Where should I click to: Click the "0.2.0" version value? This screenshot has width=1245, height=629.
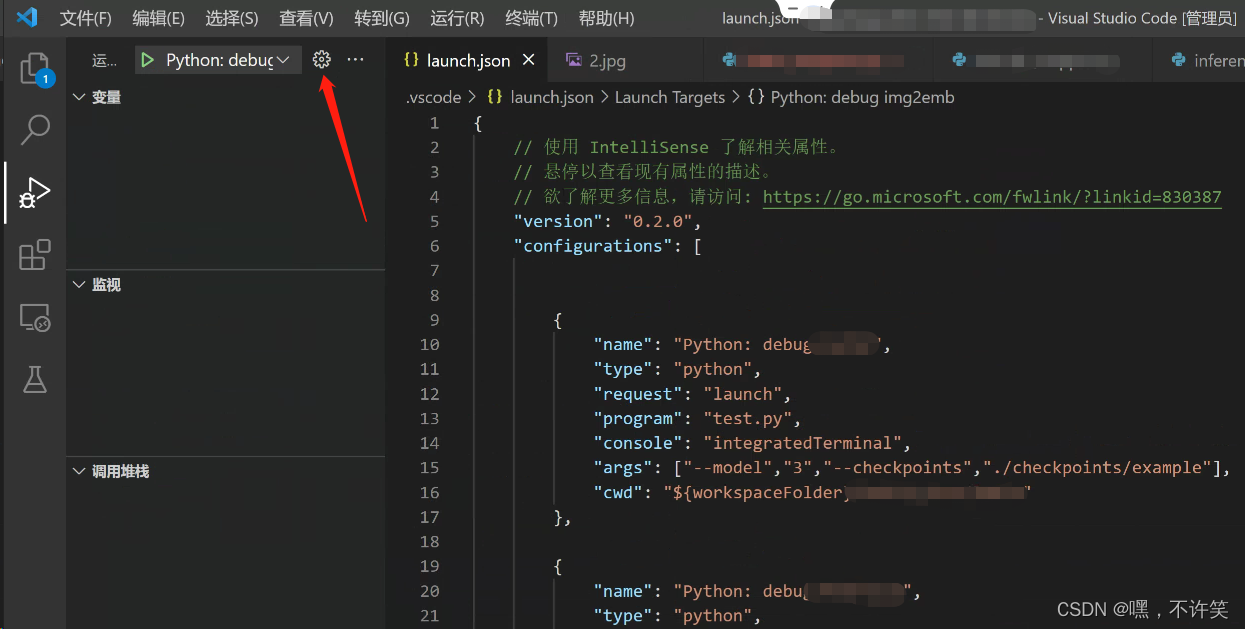[657, 221]
